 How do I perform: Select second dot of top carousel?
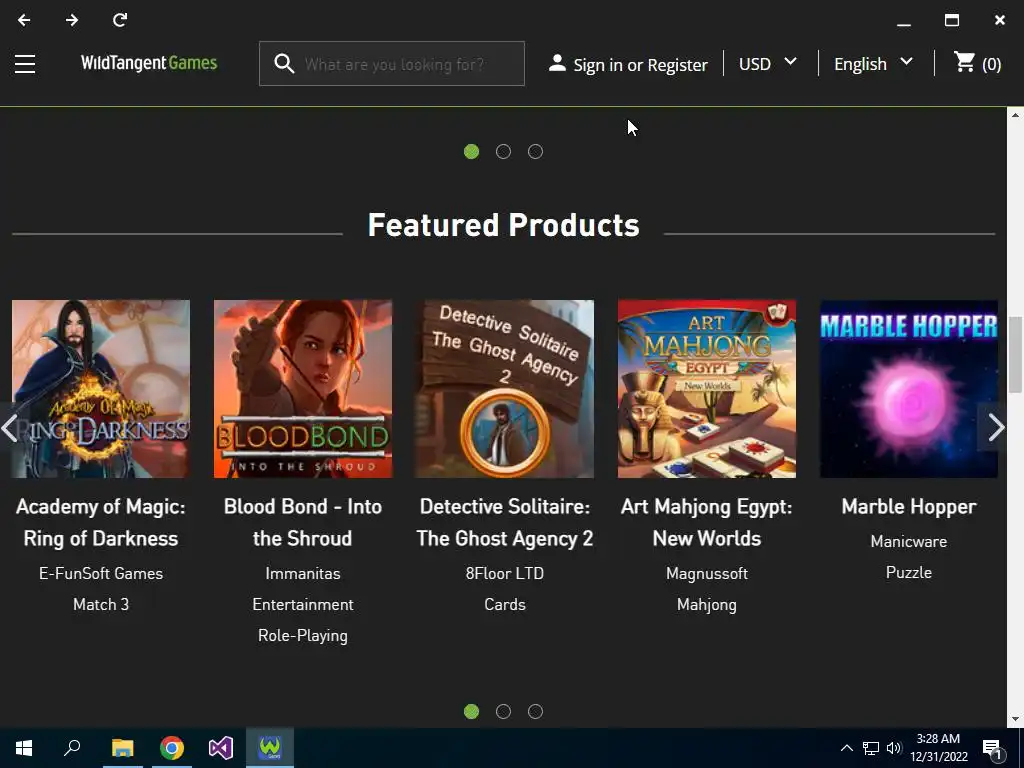coord(504,152)
